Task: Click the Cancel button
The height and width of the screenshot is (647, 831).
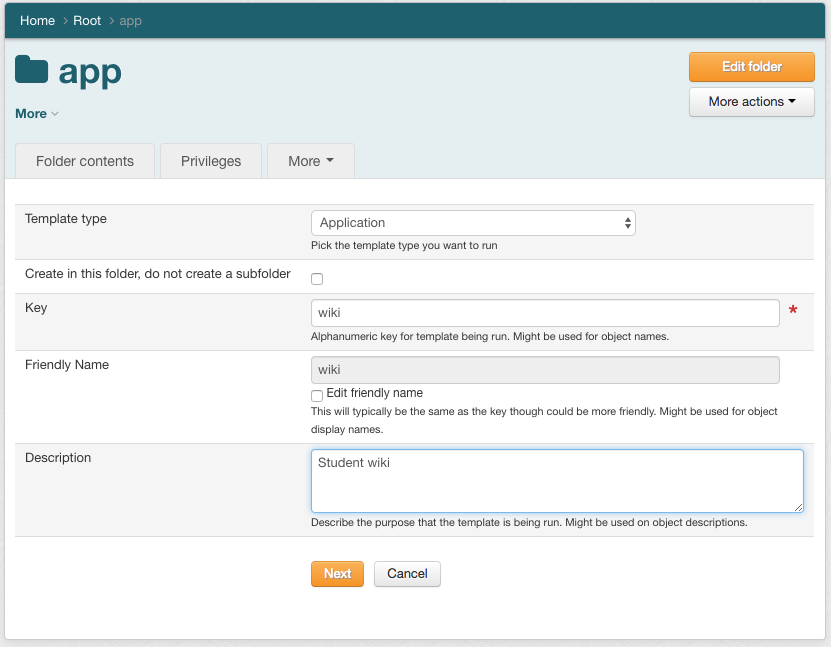Action: [x=407, y=574]
